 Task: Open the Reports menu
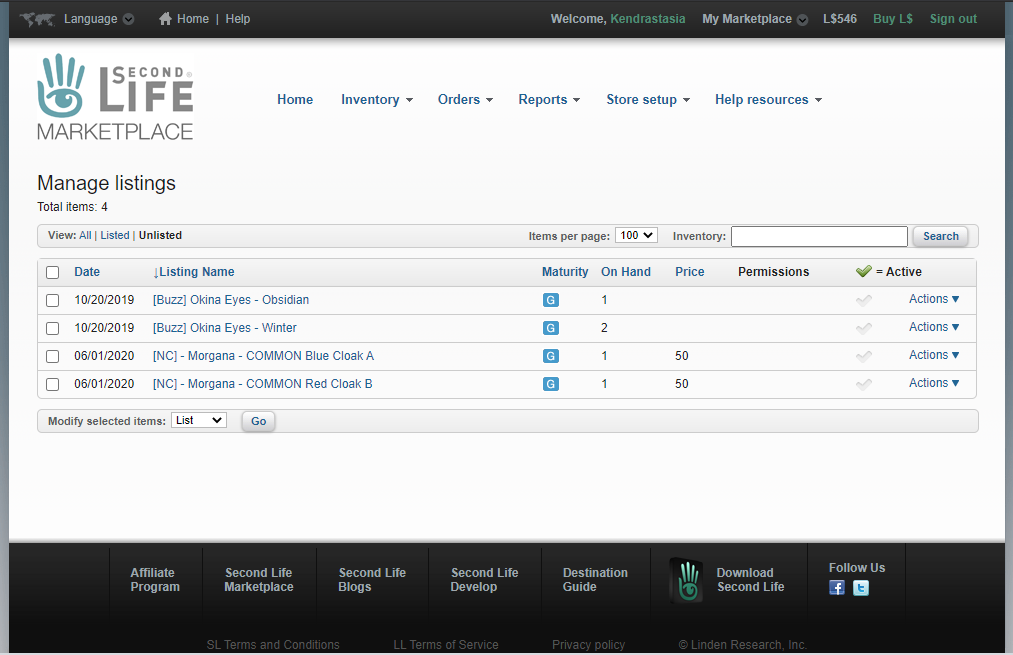click(549, 99)
